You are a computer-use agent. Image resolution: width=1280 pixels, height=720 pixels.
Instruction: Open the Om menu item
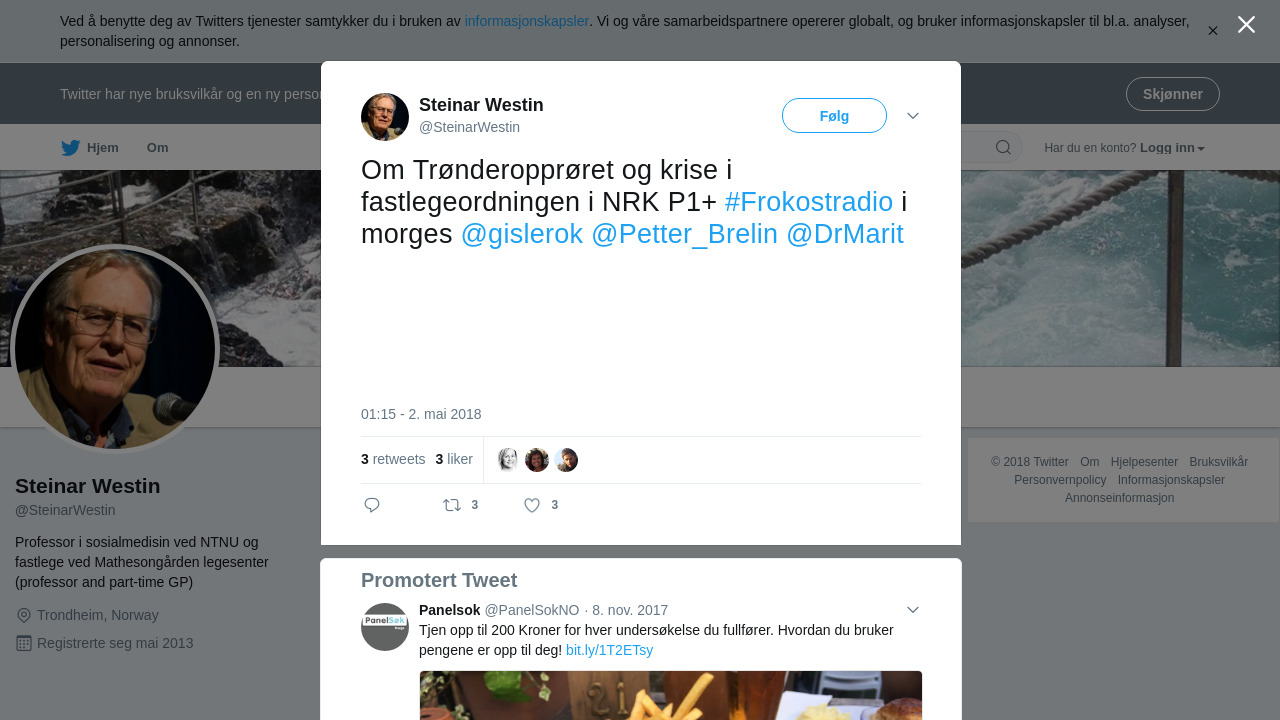(158, 148)
